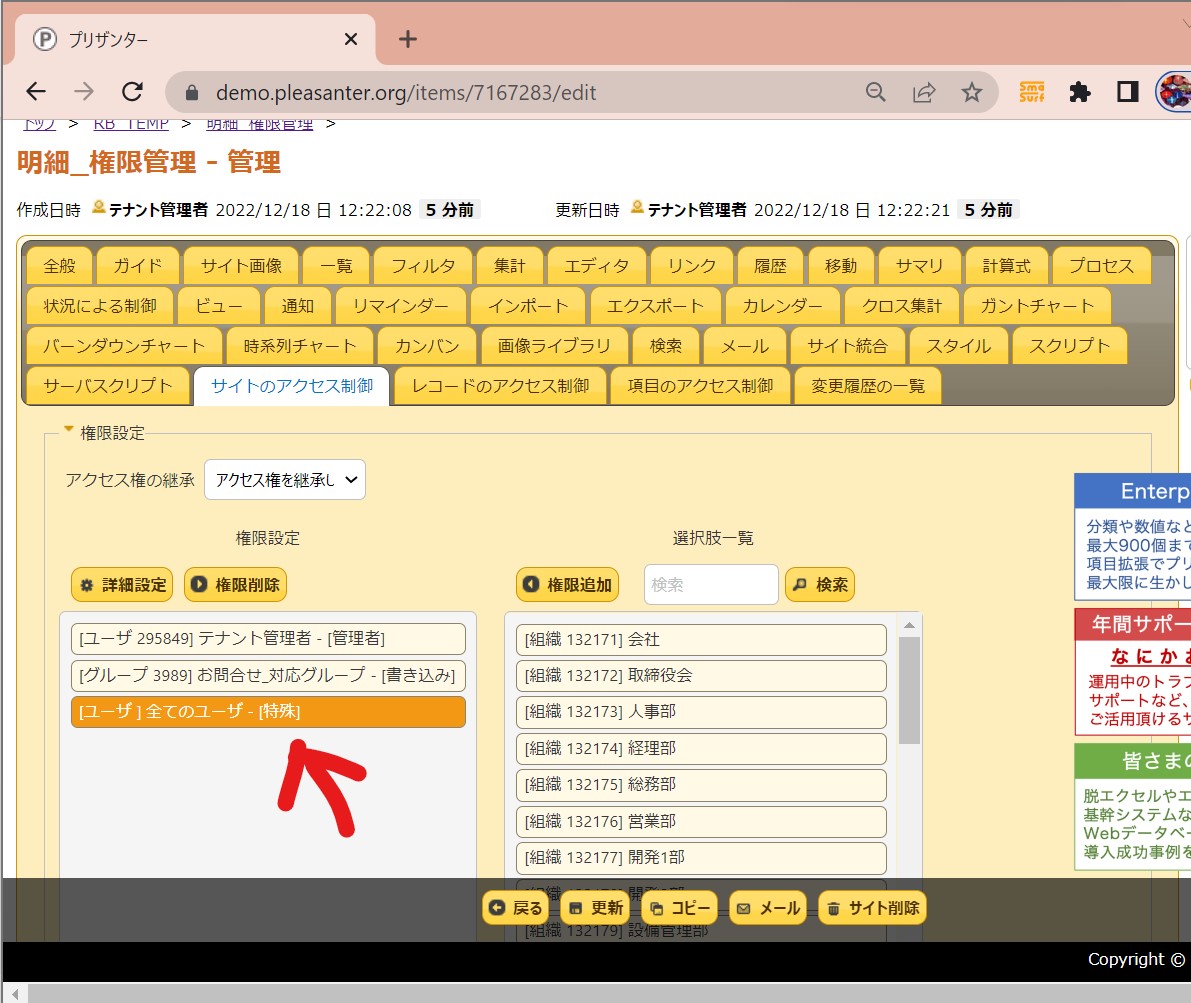Click the 権限追加 button
The height and width of the screenshot is (1003, 1191).
point(567,585)
